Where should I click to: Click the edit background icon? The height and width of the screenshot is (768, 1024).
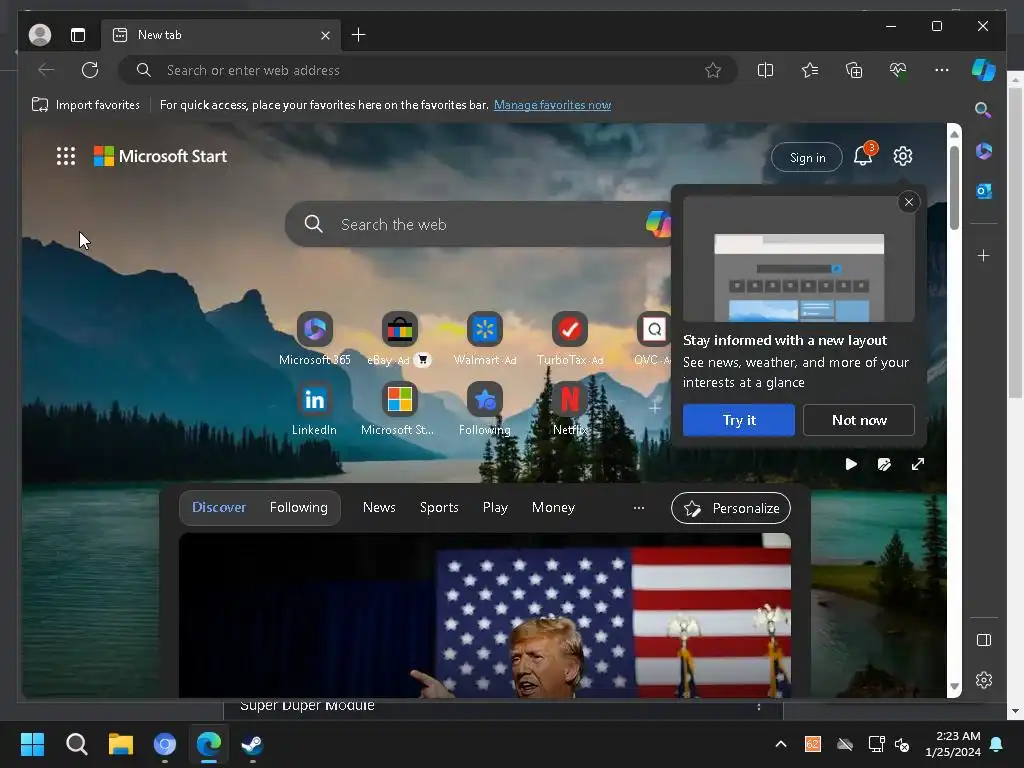[x=884, y=464]
